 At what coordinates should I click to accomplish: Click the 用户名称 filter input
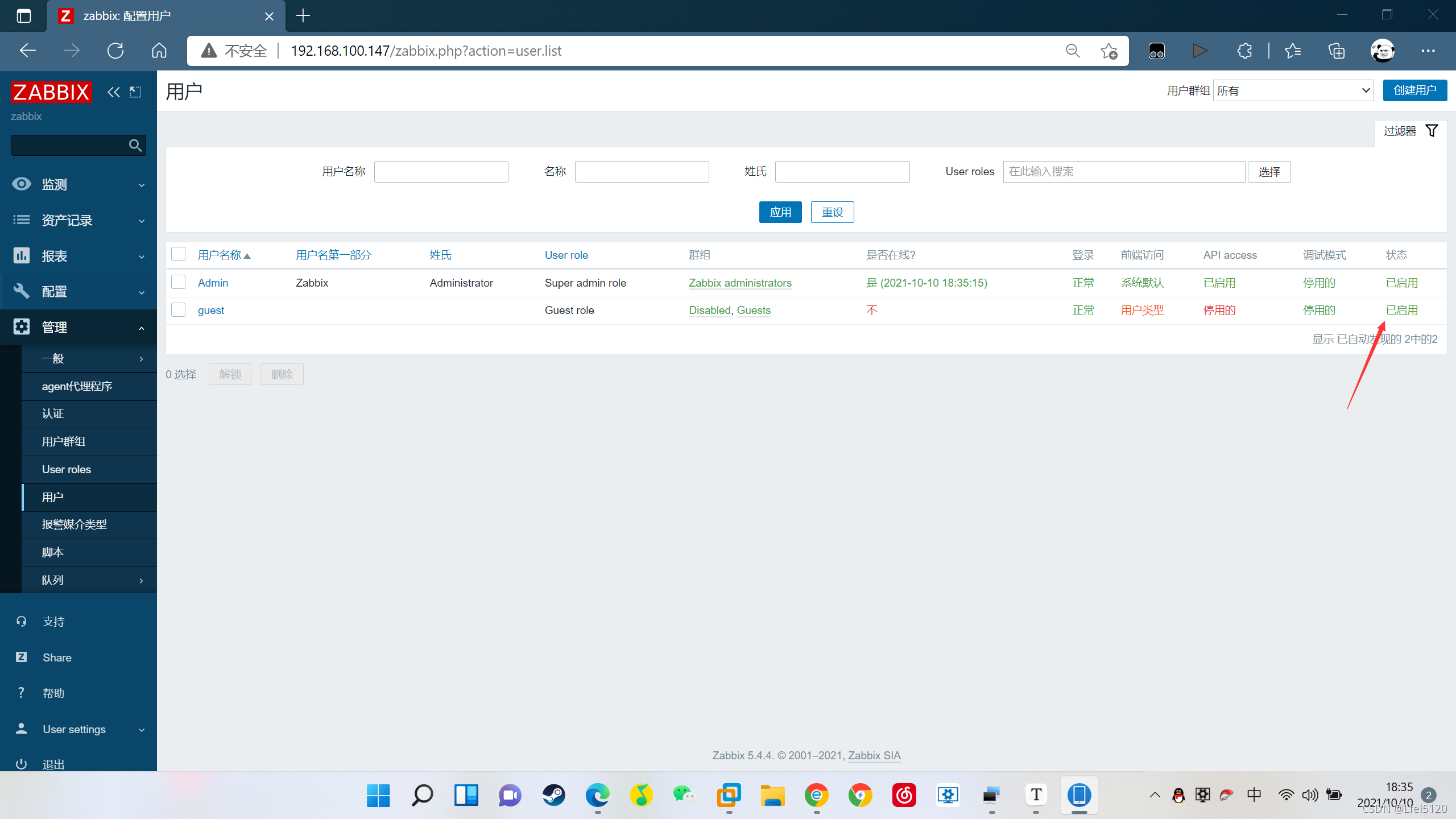coord(441,172)
